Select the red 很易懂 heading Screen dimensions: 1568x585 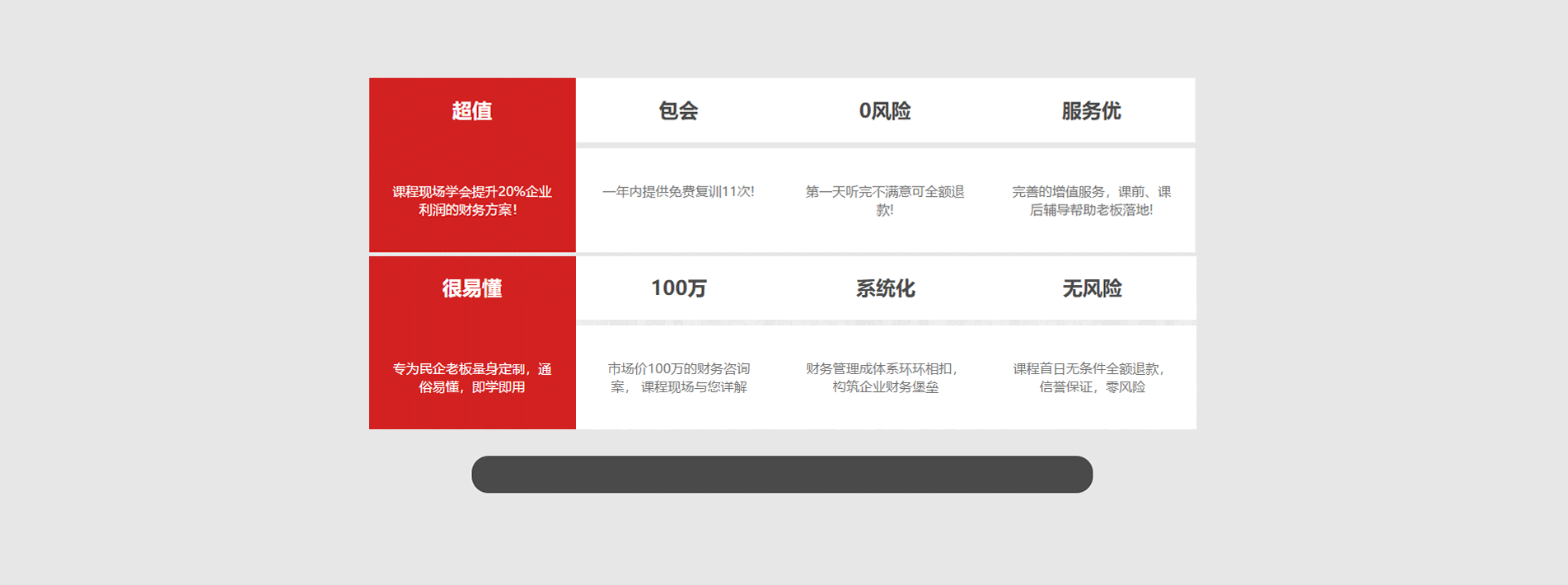[x=471, y=288]
